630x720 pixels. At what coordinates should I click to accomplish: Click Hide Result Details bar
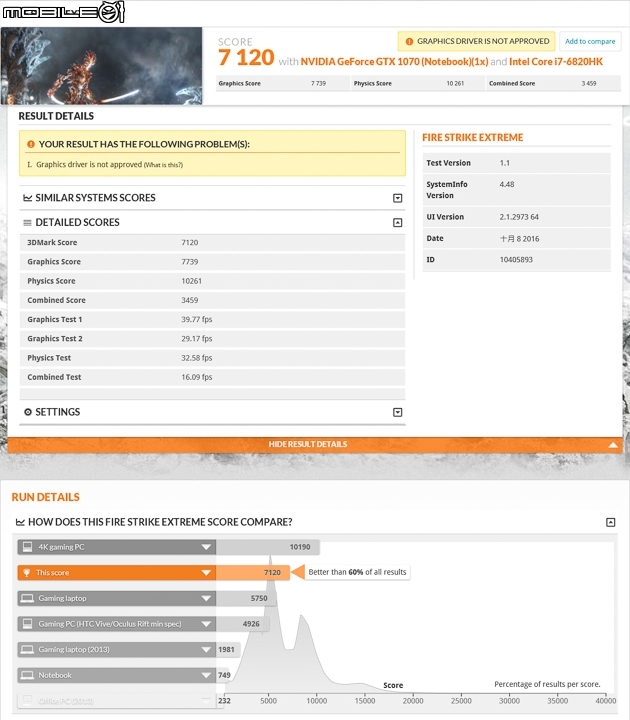coord(315,444)
